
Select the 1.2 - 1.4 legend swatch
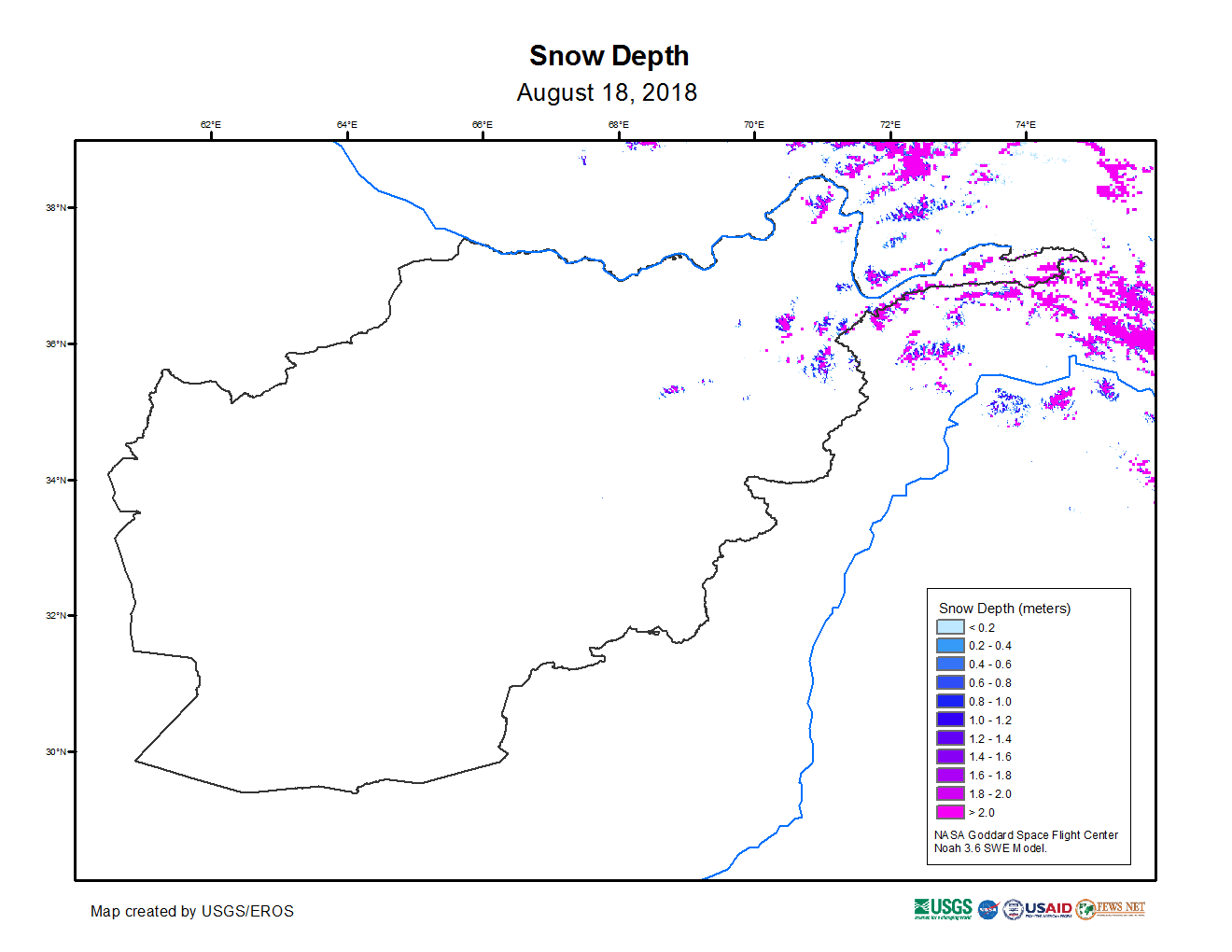(x=950, y=738)
